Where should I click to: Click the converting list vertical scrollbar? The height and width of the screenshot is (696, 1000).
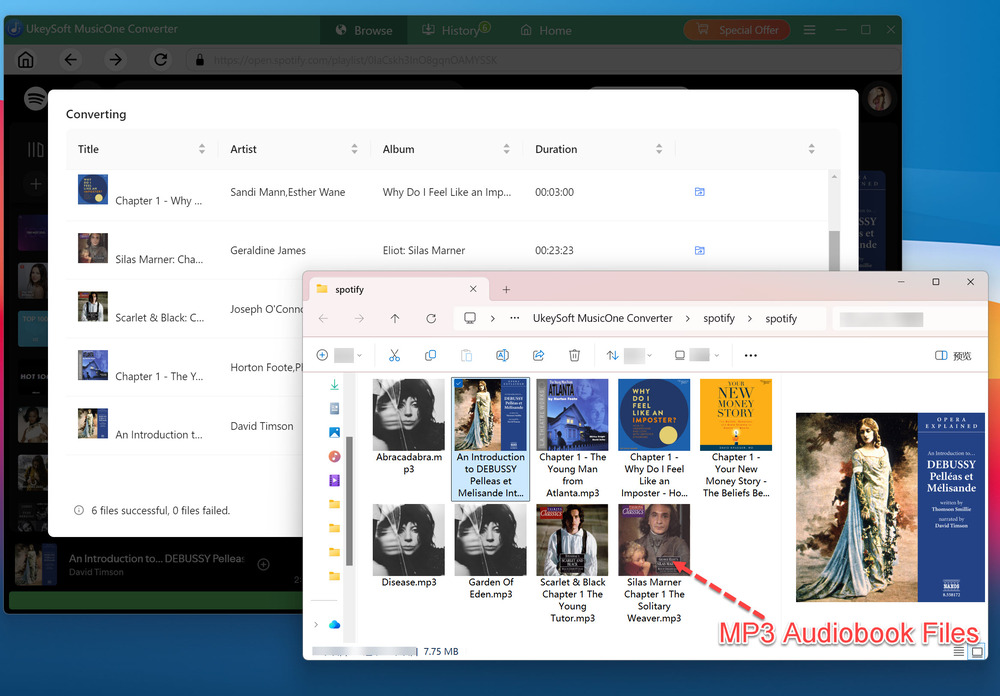(834, 250)
